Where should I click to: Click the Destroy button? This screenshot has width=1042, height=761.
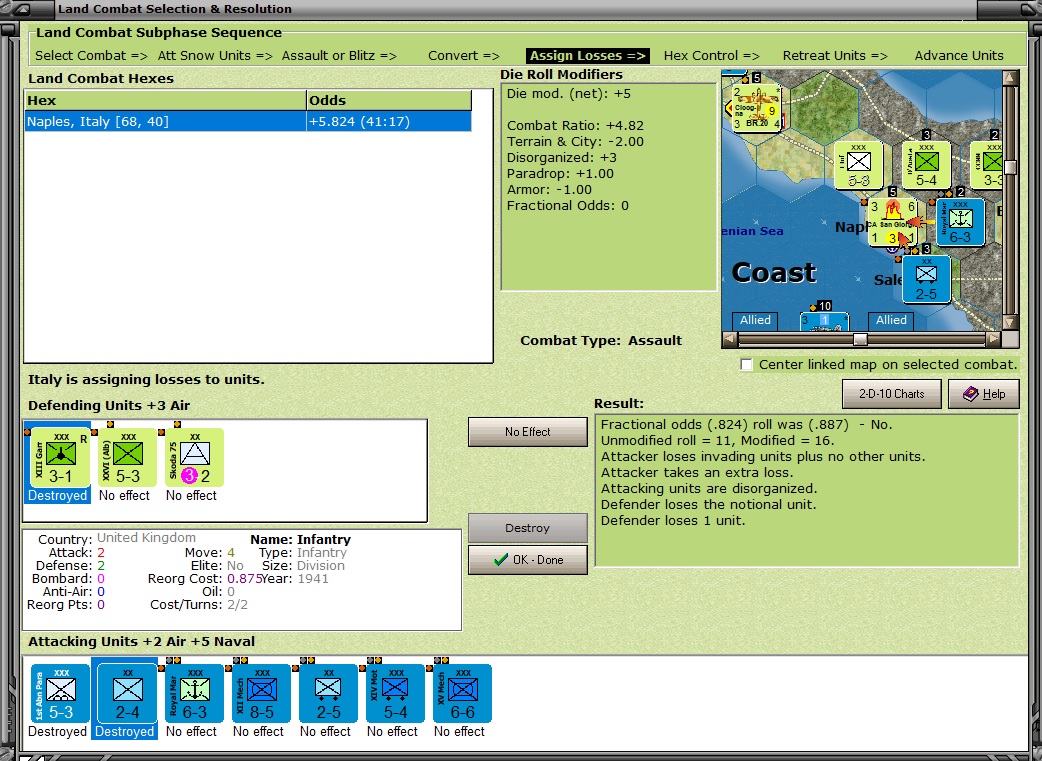528,528
